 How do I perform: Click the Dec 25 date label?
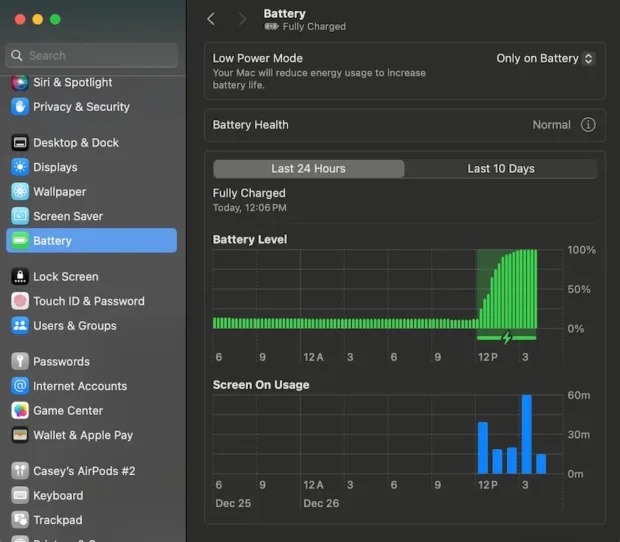click(x=233, y=503)
